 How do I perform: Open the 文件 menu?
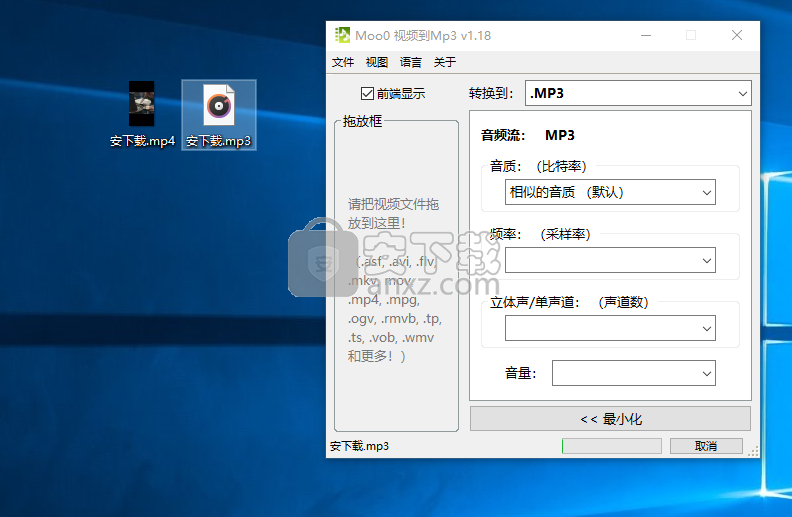[342, 62]
